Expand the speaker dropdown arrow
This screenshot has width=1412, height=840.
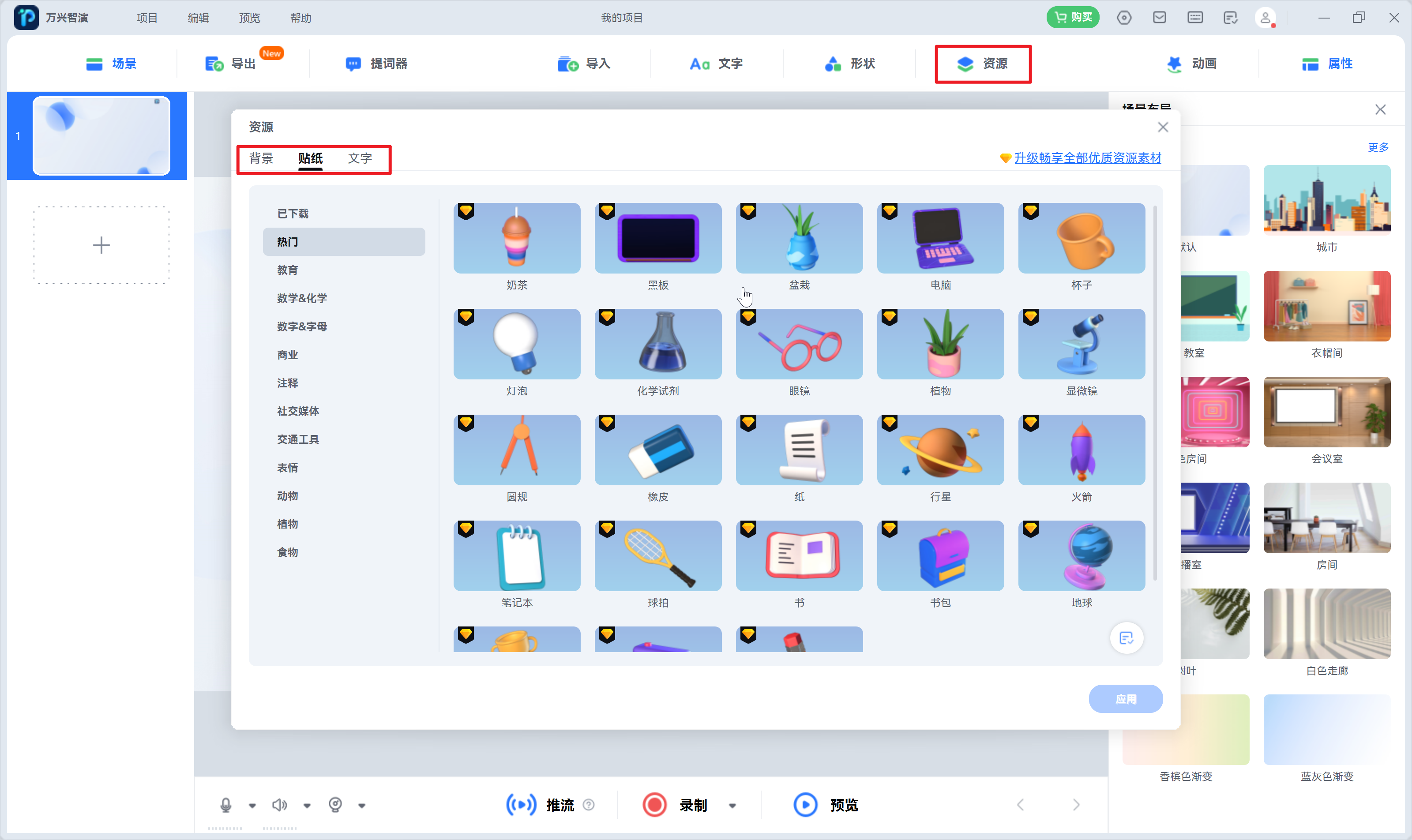coord(307,806)
